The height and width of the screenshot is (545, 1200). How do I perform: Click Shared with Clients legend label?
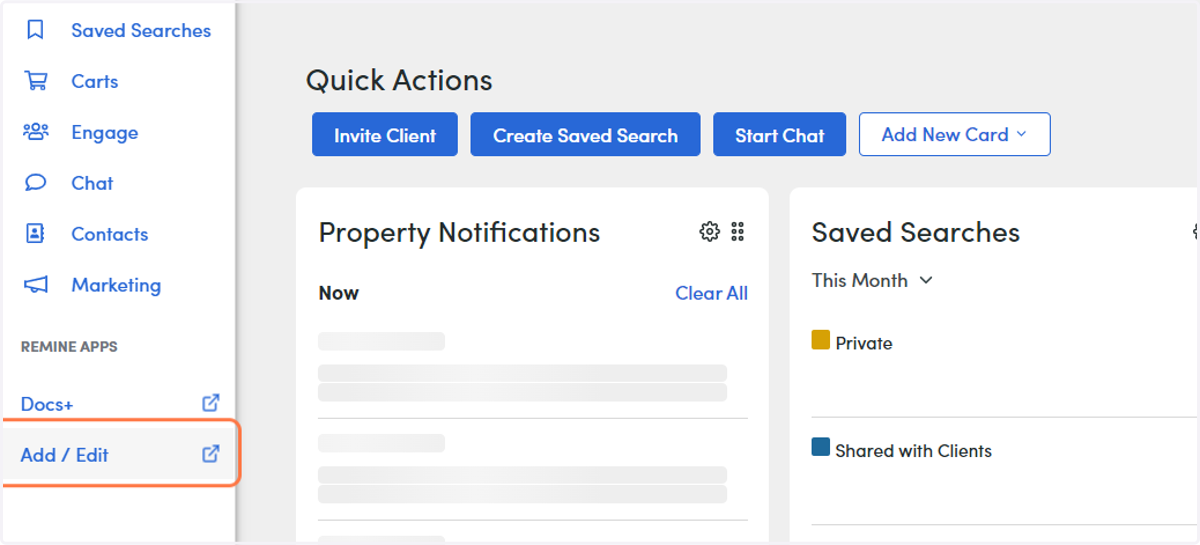(913, 451)
